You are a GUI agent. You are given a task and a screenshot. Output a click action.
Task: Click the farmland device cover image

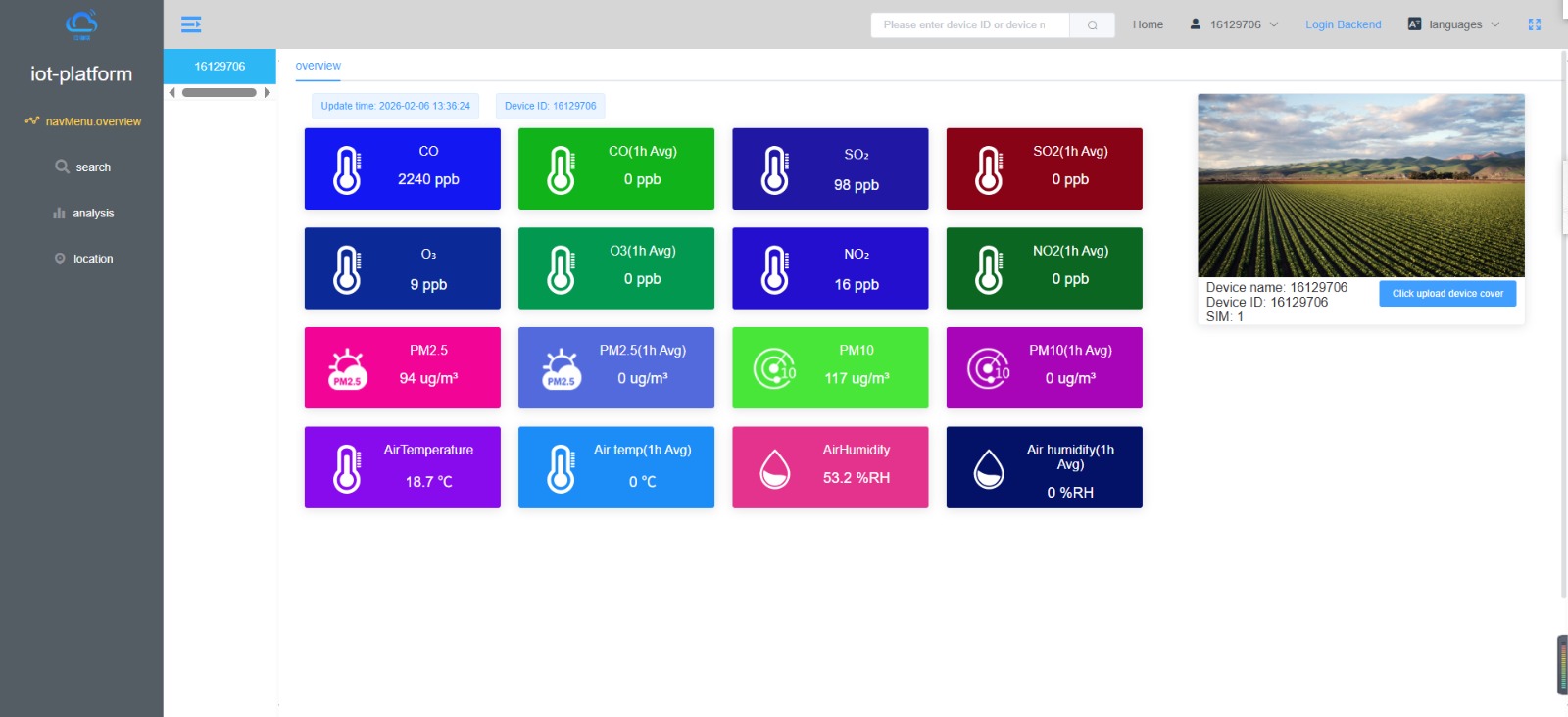click(1361, 185)
